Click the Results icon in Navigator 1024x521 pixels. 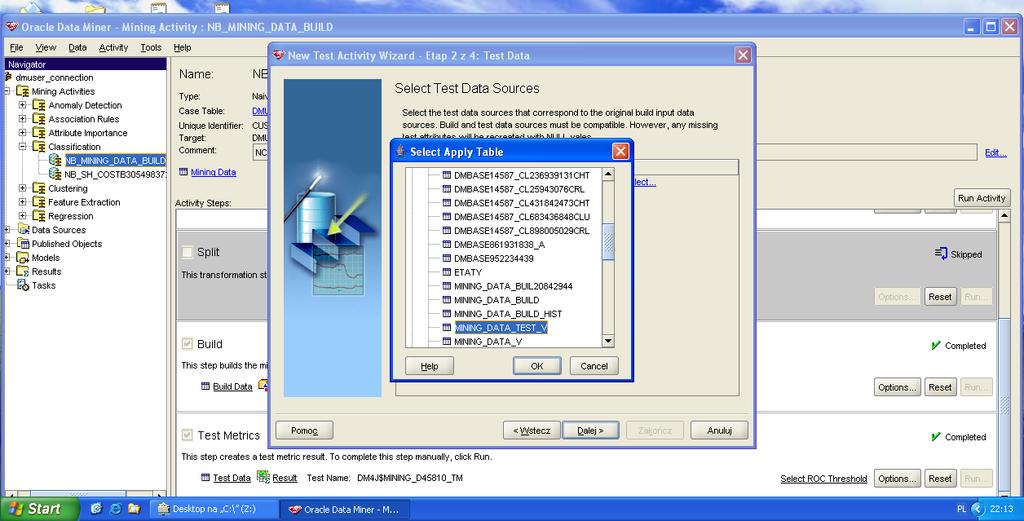(23, 272)
